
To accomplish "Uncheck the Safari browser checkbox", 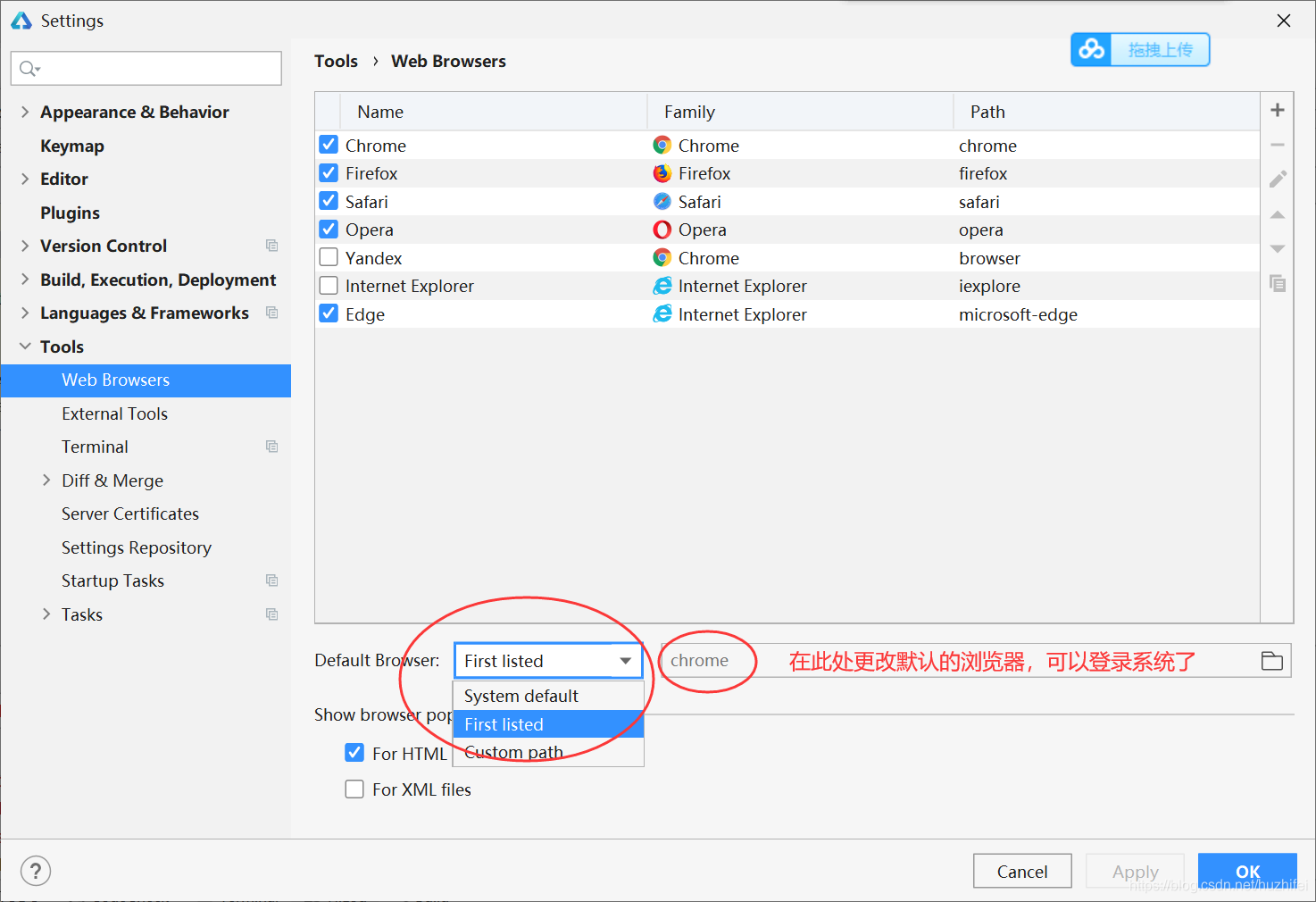I will pos(329,201).
